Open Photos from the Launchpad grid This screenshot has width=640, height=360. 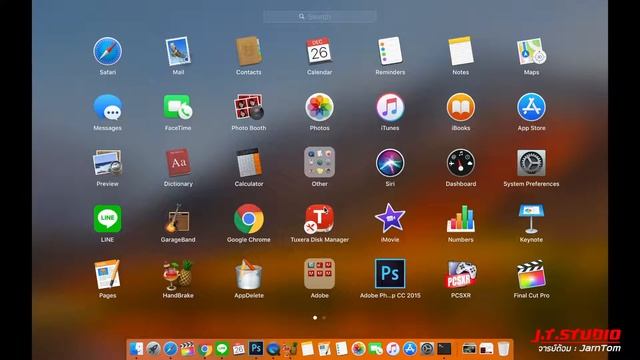pos(319,107)
